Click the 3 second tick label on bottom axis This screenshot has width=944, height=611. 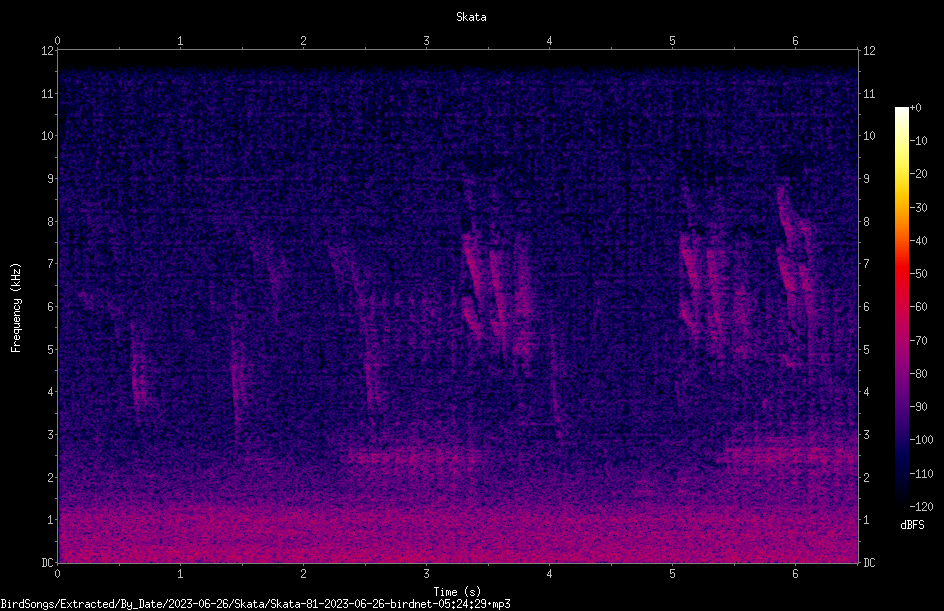click(x=426, y=574)
